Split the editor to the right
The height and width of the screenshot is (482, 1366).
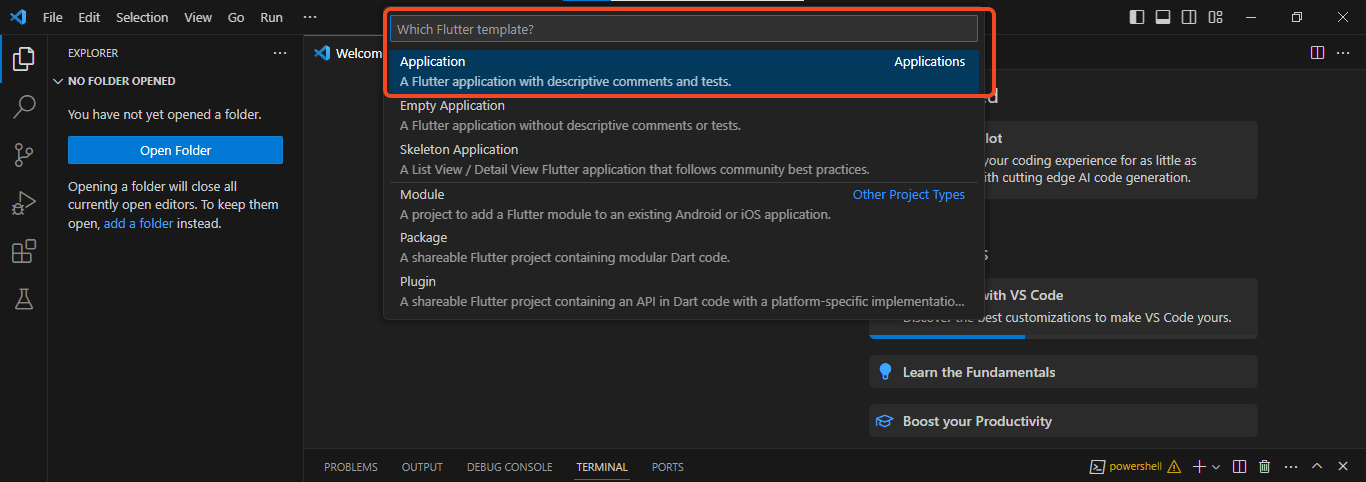[x=1317, y=53]
